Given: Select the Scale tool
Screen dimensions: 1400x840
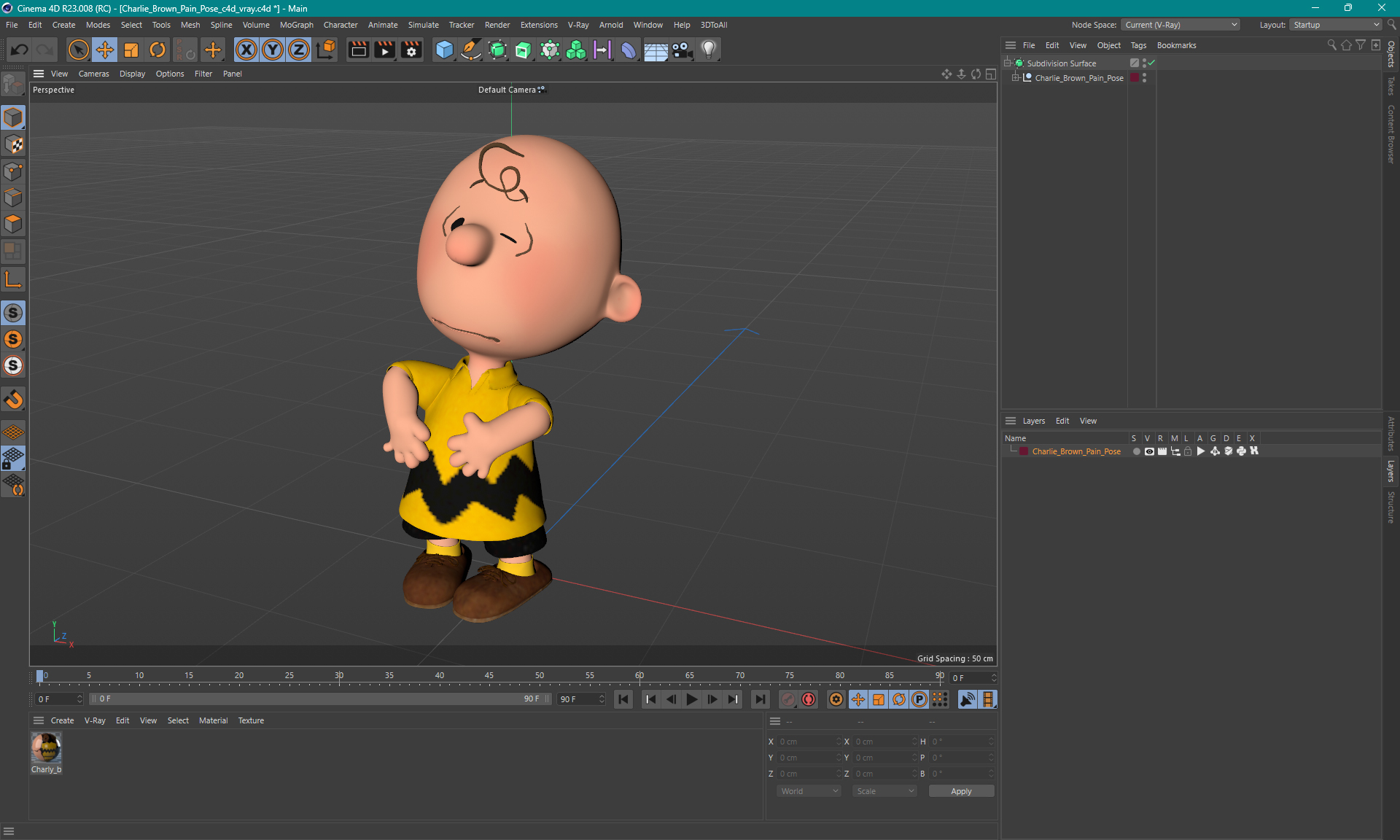Looking at the screenshot, I should click(x=131, y=50).
